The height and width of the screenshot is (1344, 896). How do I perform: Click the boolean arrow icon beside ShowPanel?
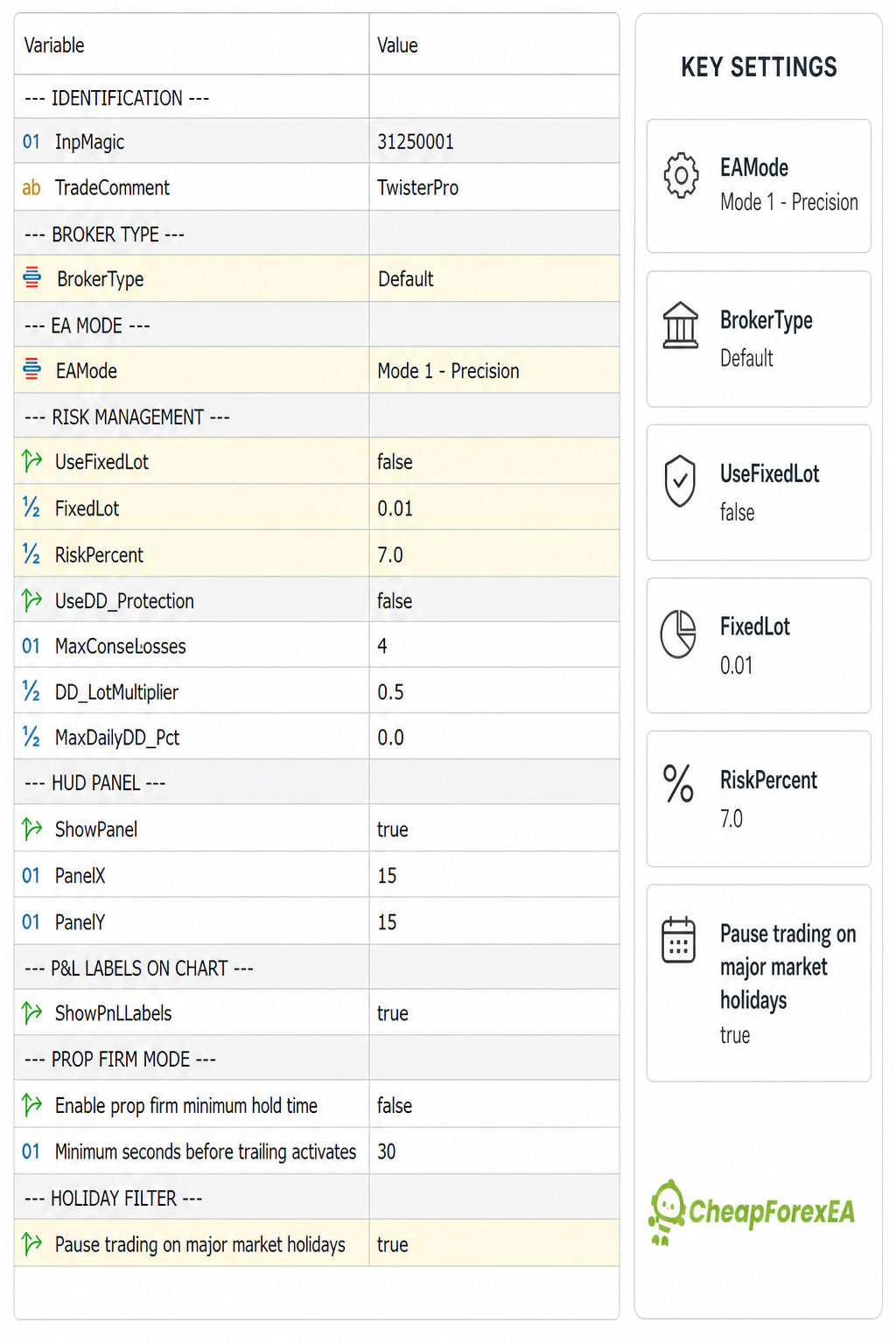32,829
